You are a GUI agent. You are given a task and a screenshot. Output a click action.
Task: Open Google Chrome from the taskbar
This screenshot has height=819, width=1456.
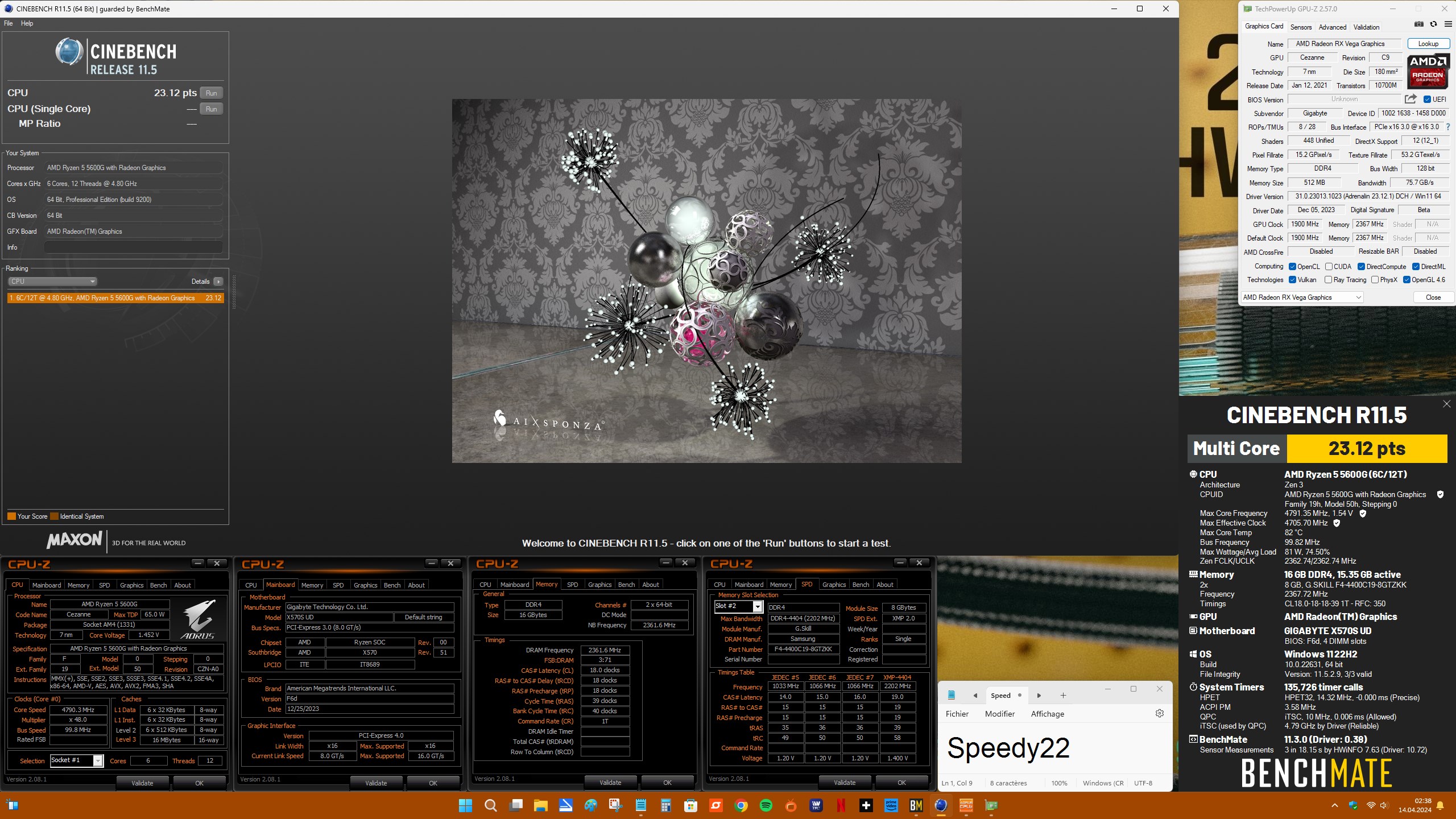741,805
